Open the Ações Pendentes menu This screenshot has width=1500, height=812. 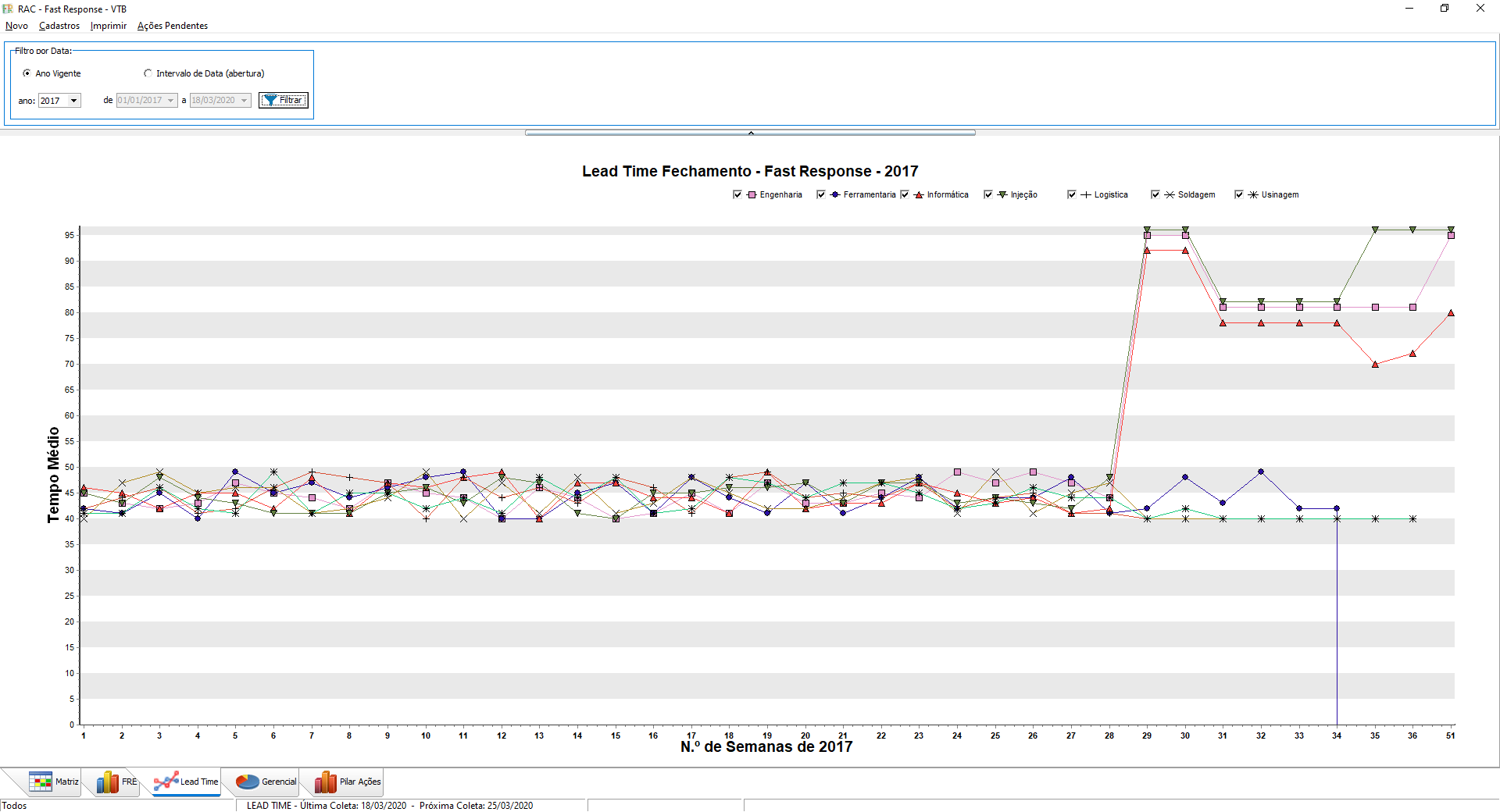click(x=173, y=26)
